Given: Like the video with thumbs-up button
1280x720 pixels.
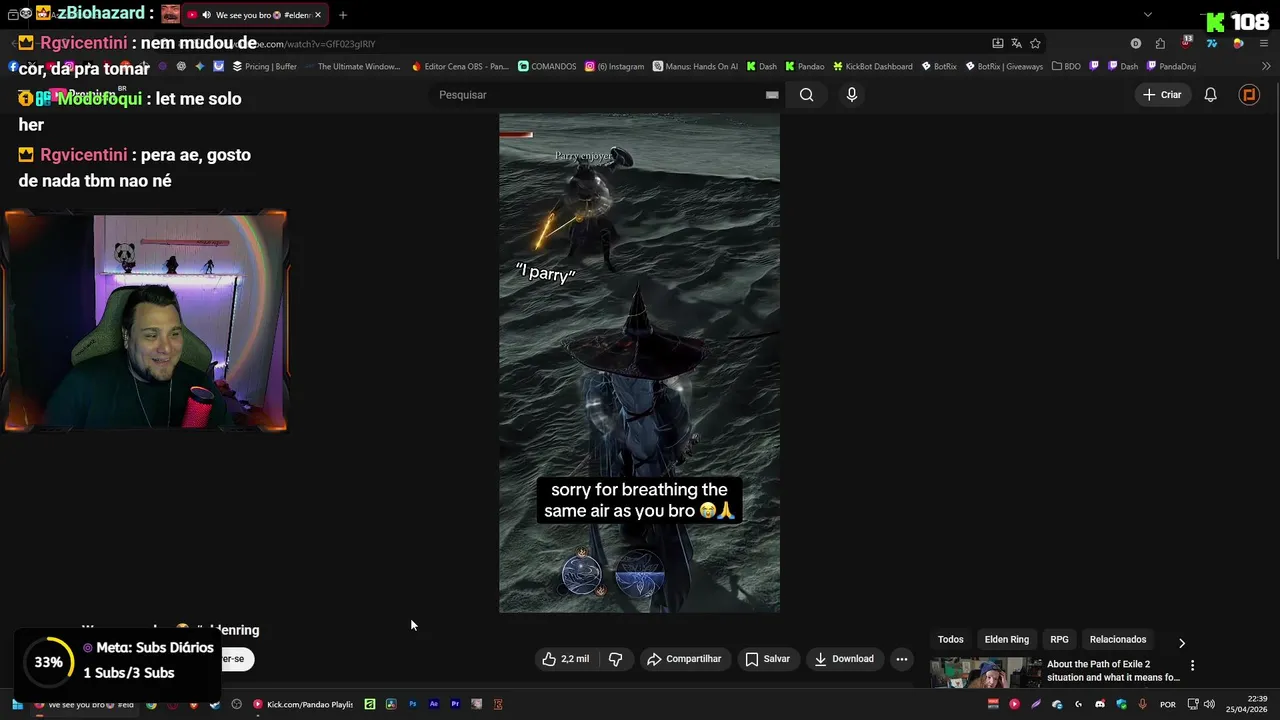Looking at the screenshot, I should pyautogui.click(x=566, y=659).
